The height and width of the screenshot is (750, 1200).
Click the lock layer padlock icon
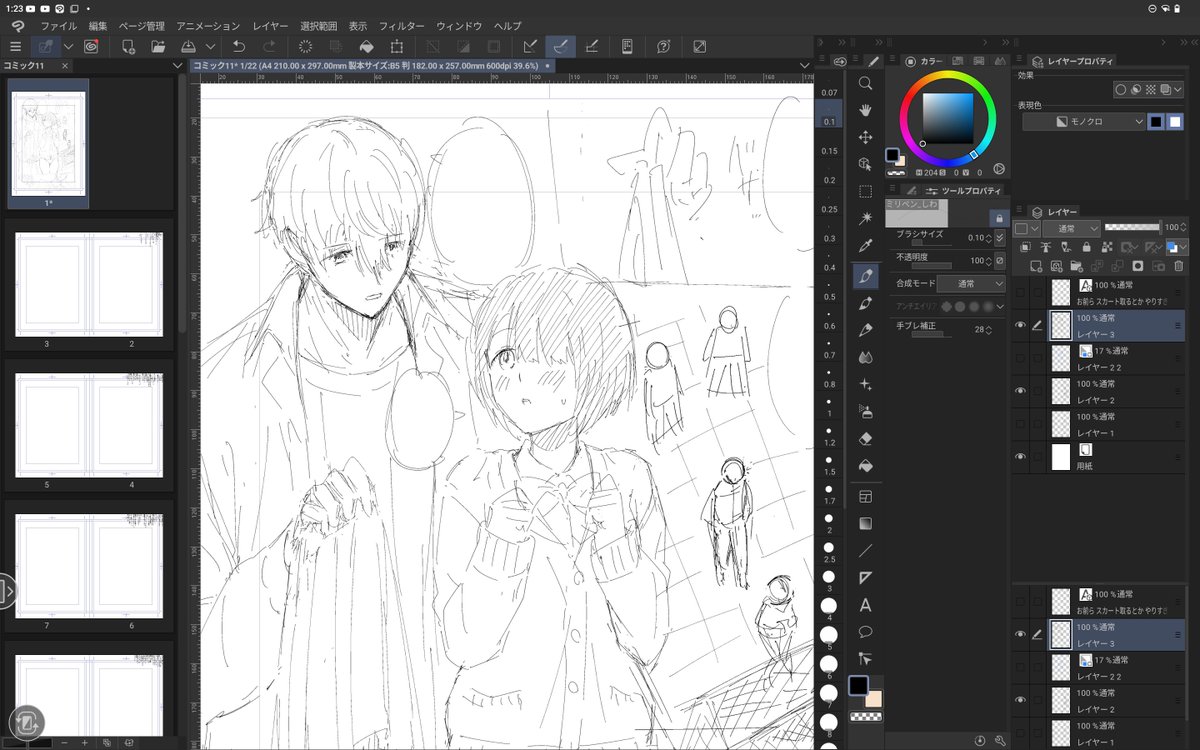click(1085, 247)
